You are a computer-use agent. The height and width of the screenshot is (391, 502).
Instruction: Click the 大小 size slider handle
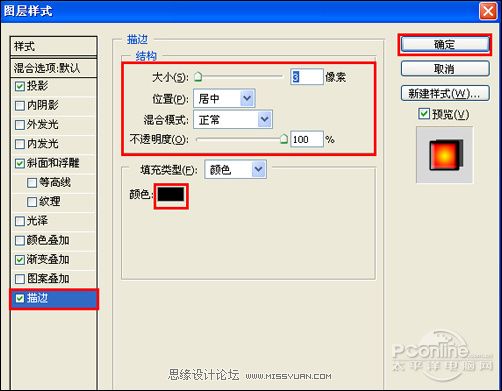point(198,77)
